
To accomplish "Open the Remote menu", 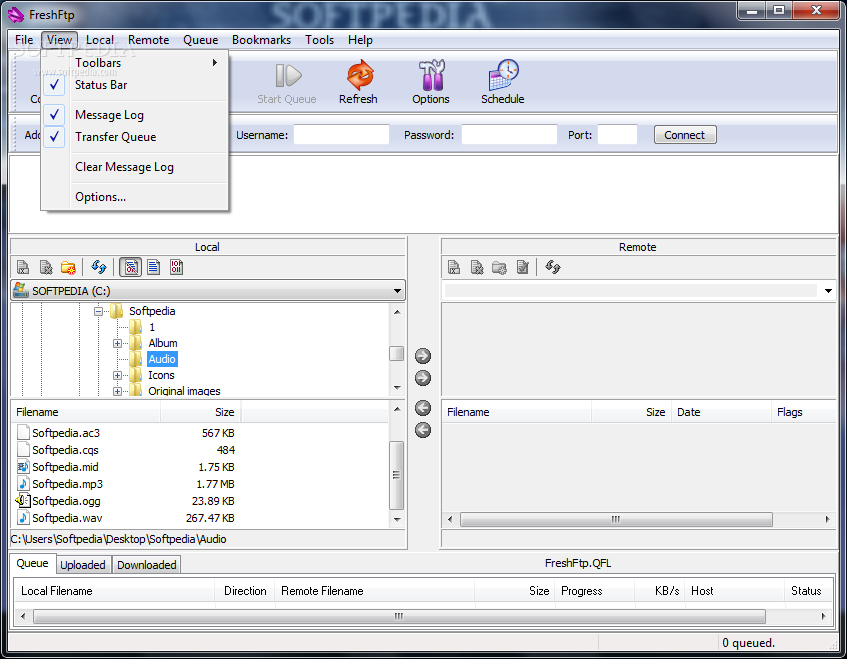I will pos(149,40).
